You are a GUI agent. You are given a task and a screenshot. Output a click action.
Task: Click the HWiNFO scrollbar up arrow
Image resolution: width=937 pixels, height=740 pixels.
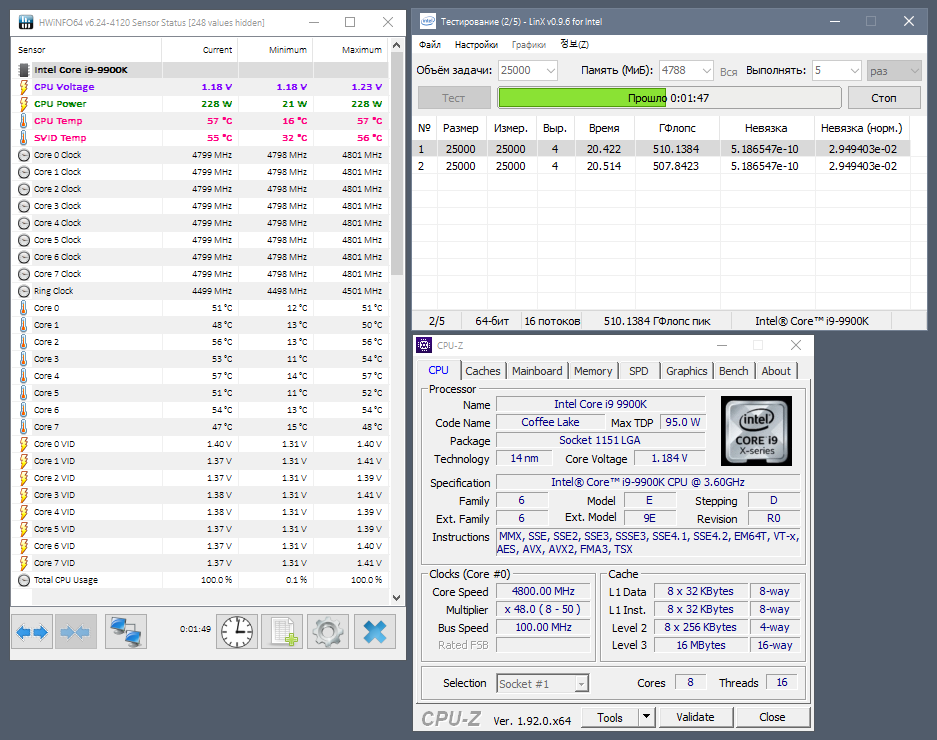(396, 45)
